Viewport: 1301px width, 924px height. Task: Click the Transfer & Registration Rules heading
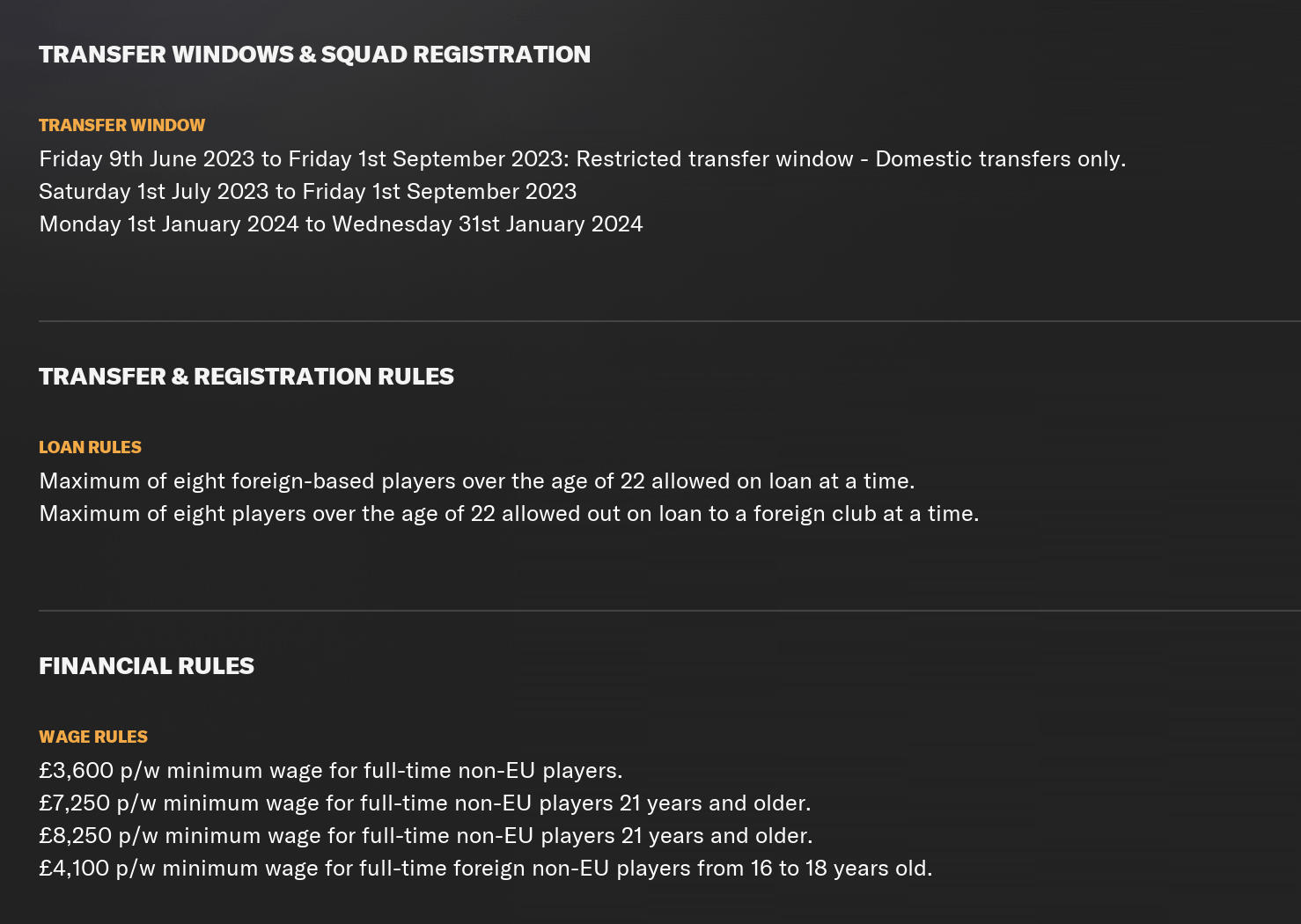pyautogui.click(x=246, y=377)
